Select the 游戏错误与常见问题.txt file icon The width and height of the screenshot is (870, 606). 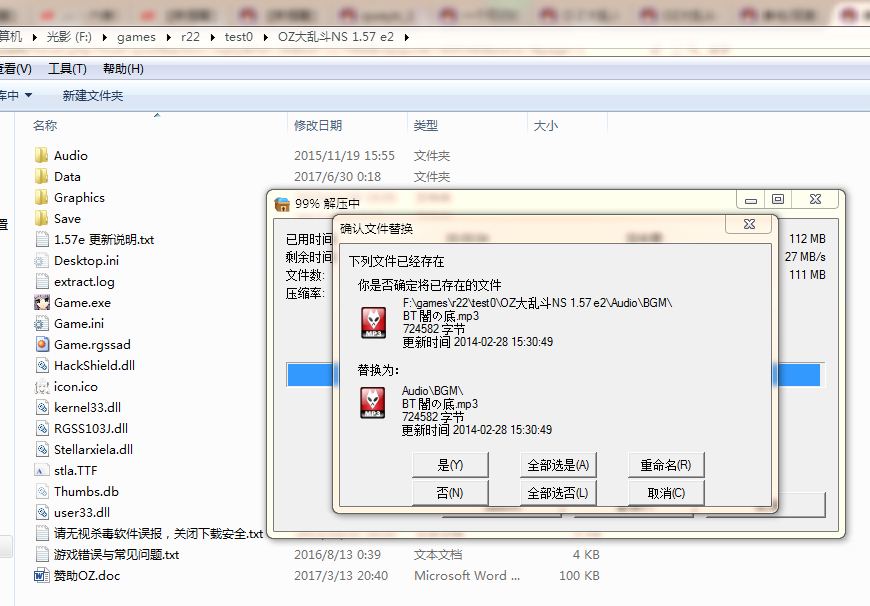[42, 554]
